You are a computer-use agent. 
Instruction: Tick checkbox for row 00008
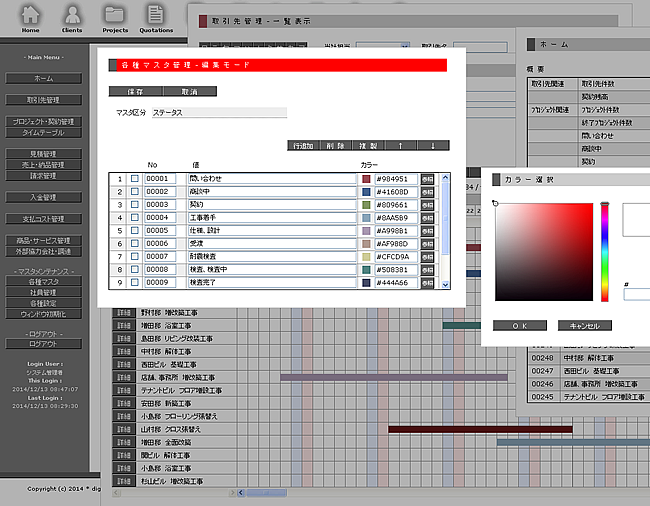135,269
